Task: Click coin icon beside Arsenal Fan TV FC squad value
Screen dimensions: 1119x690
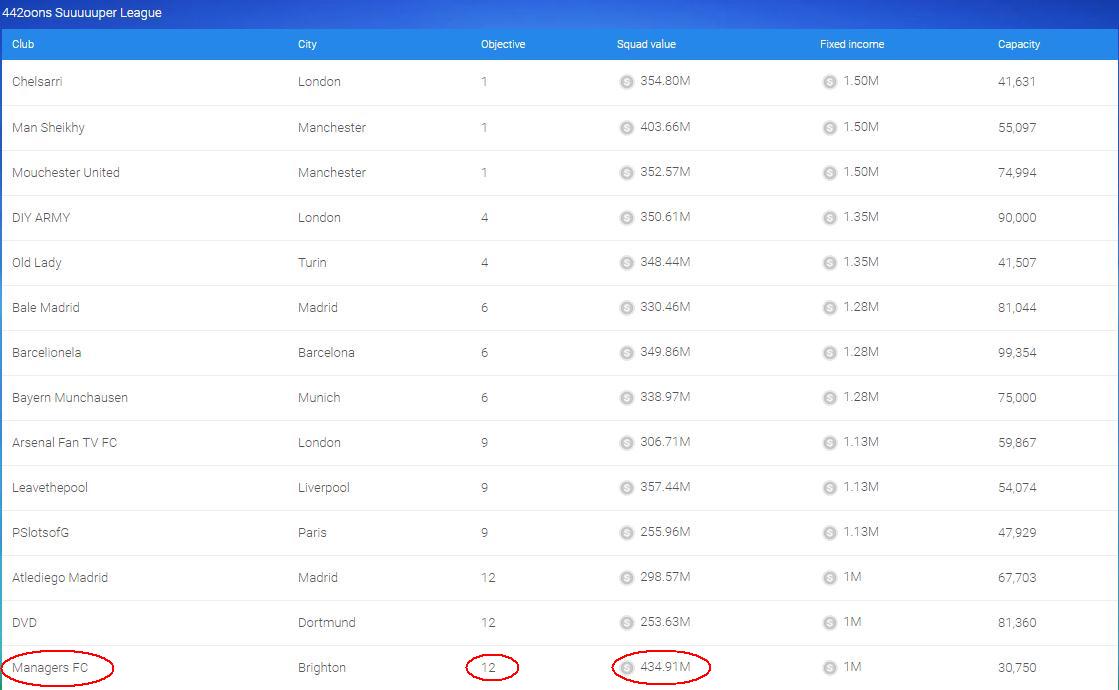Action: click(x=626, y=442)
